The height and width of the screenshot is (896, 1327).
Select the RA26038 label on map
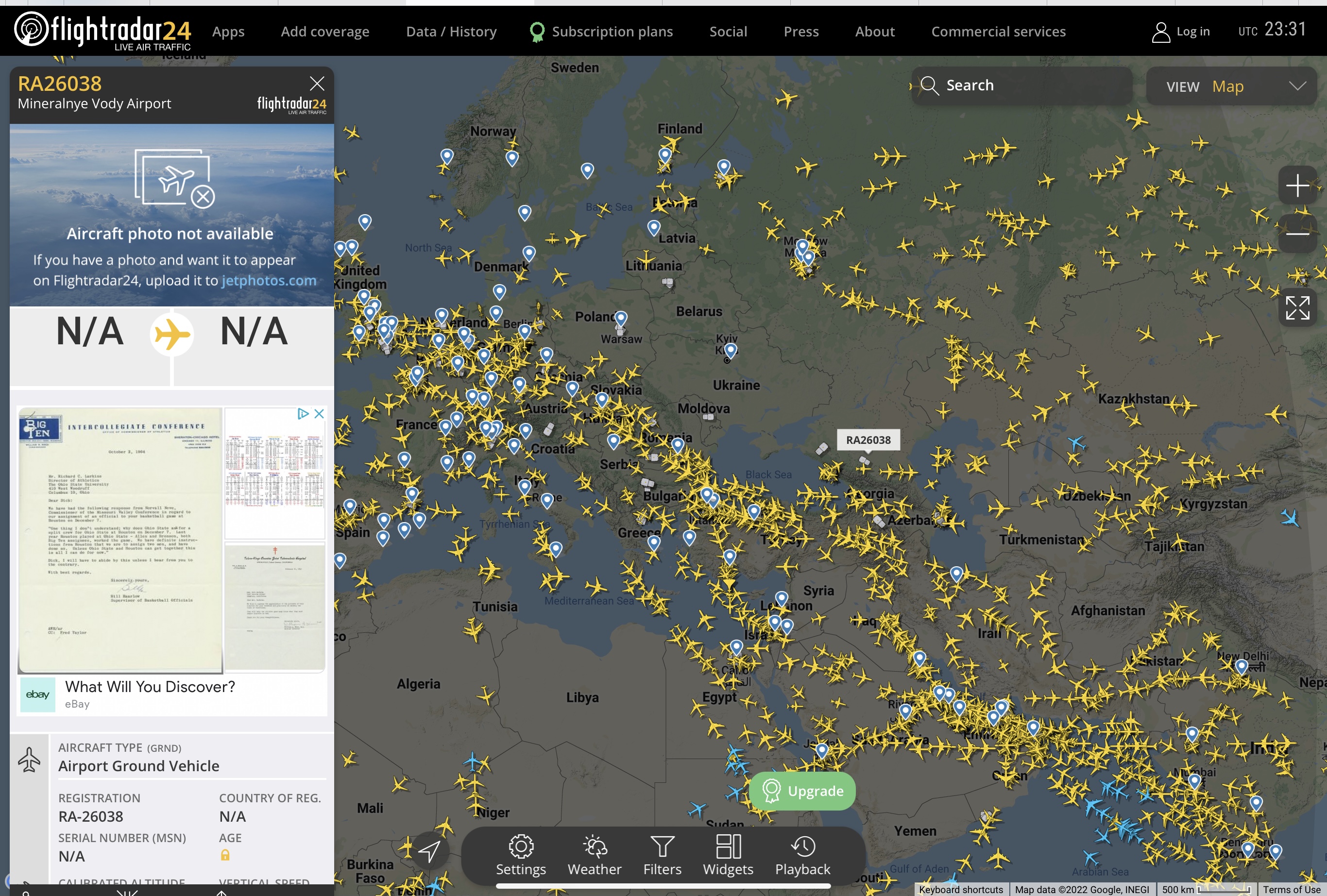point(868,440)
